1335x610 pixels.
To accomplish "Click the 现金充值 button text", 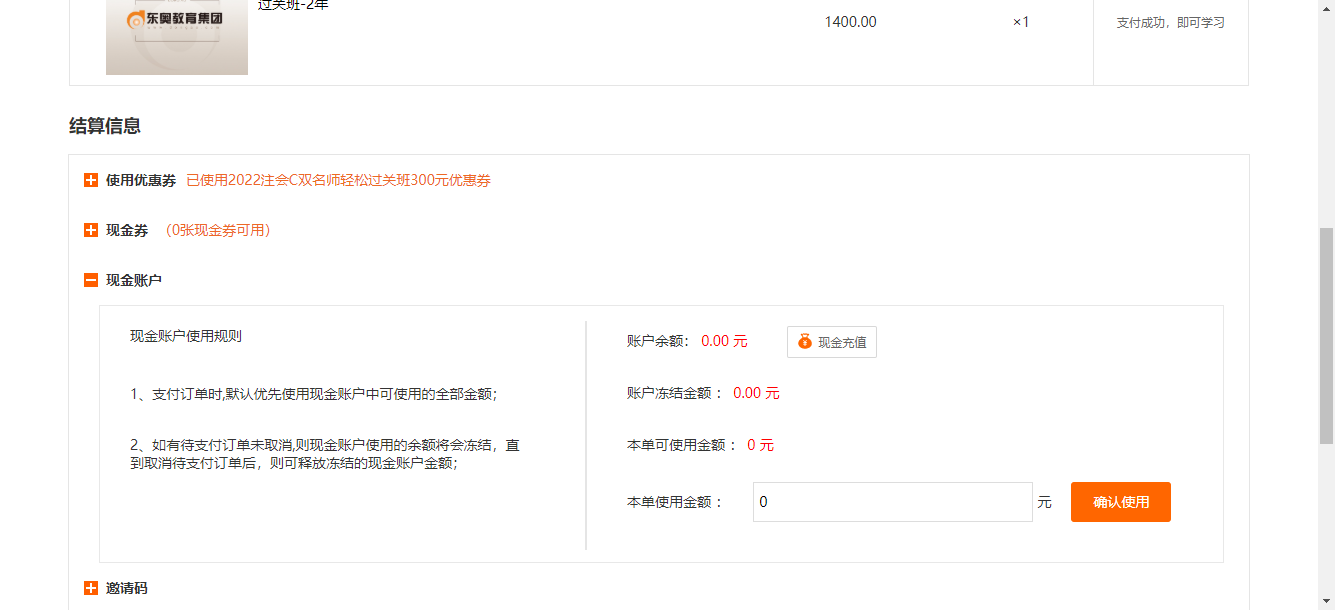I will coord(842,343).
